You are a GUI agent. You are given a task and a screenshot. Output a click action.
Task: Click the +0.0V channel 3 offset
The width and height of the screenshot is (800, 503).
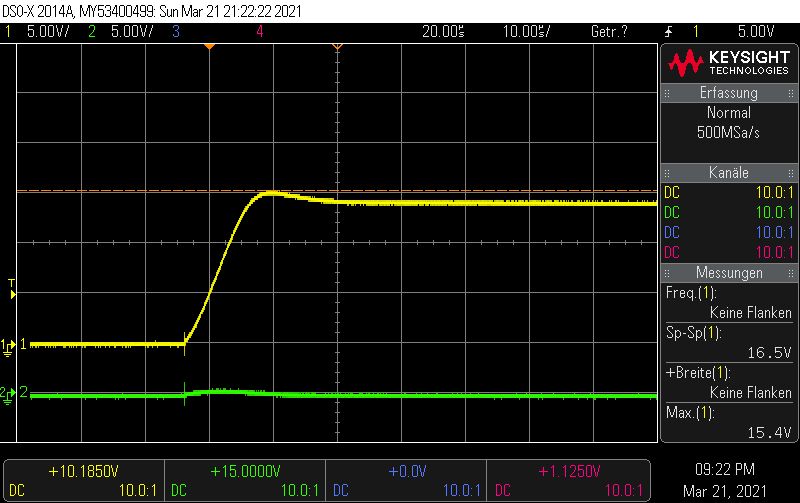407,471
